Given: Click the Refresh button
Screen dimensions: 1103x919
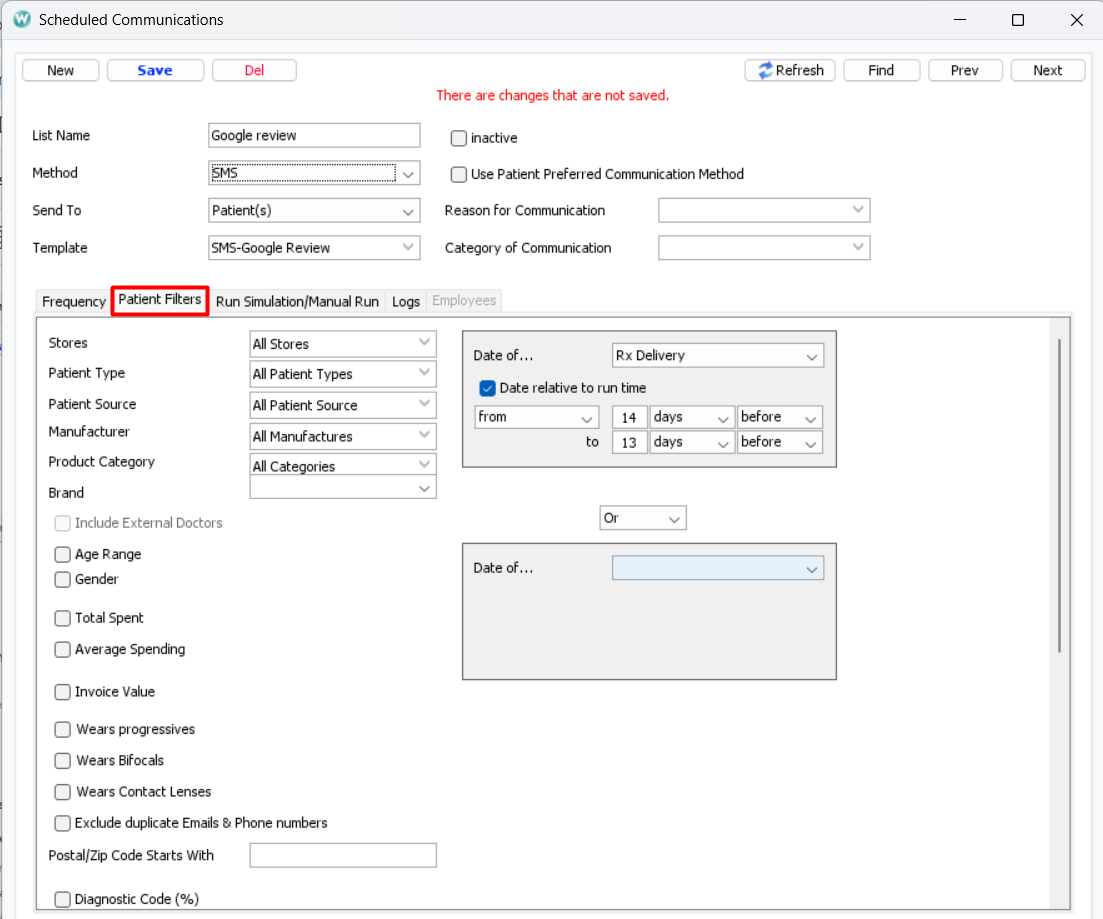Looking at the screenshot, I should [x=790, y=70].
